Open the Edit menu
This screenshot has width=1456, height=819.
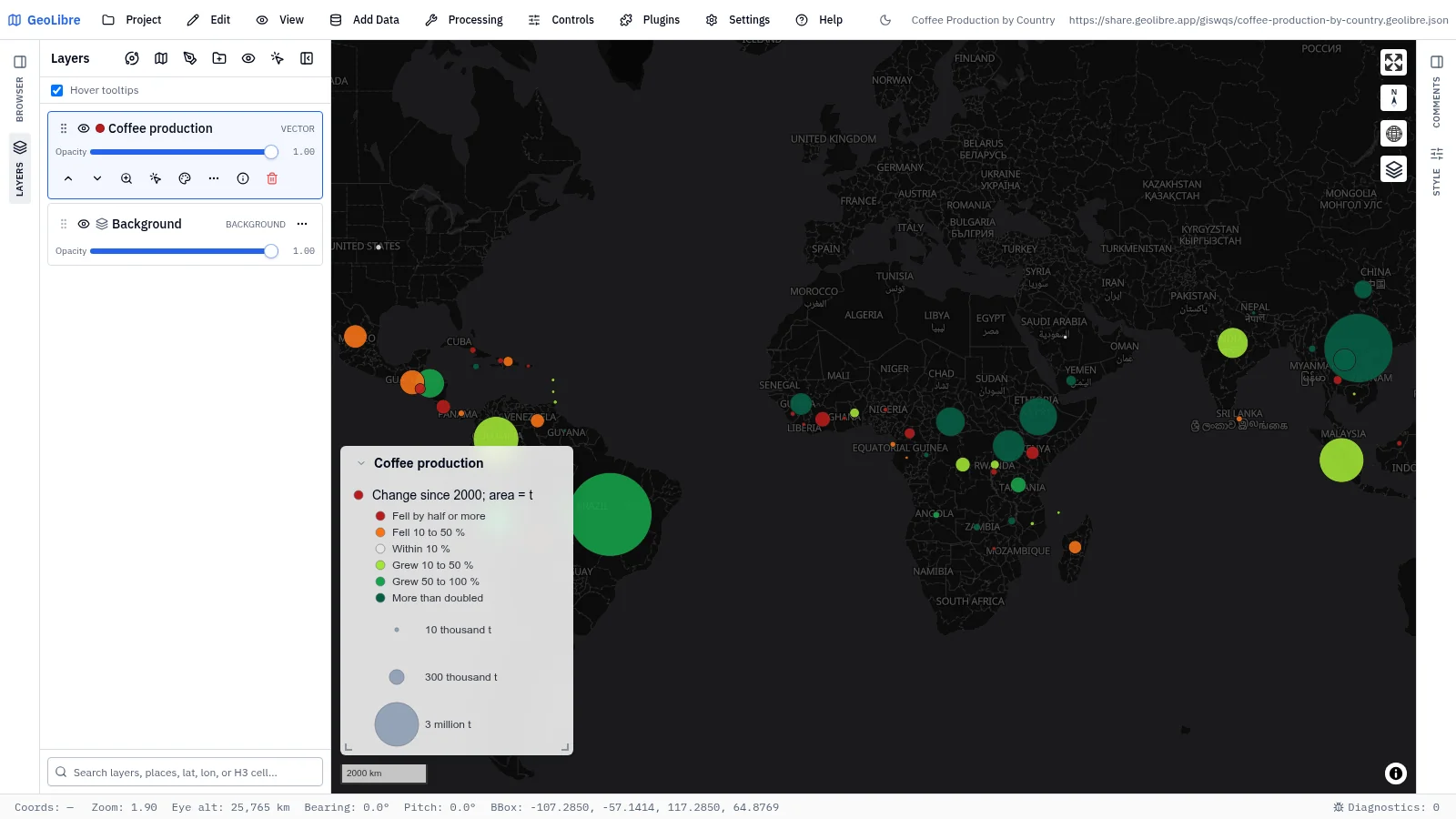click(208, 20)
